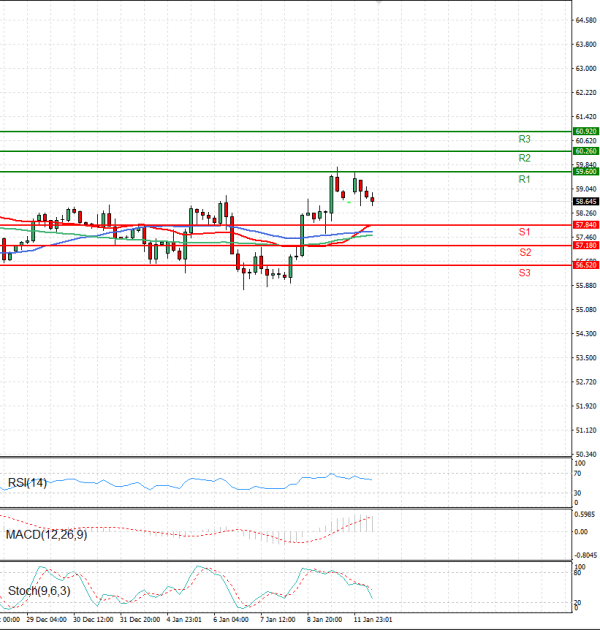This screenshot has height=630, width=600.
Task: Select the R2 resistance label
Action: (524, 159)
